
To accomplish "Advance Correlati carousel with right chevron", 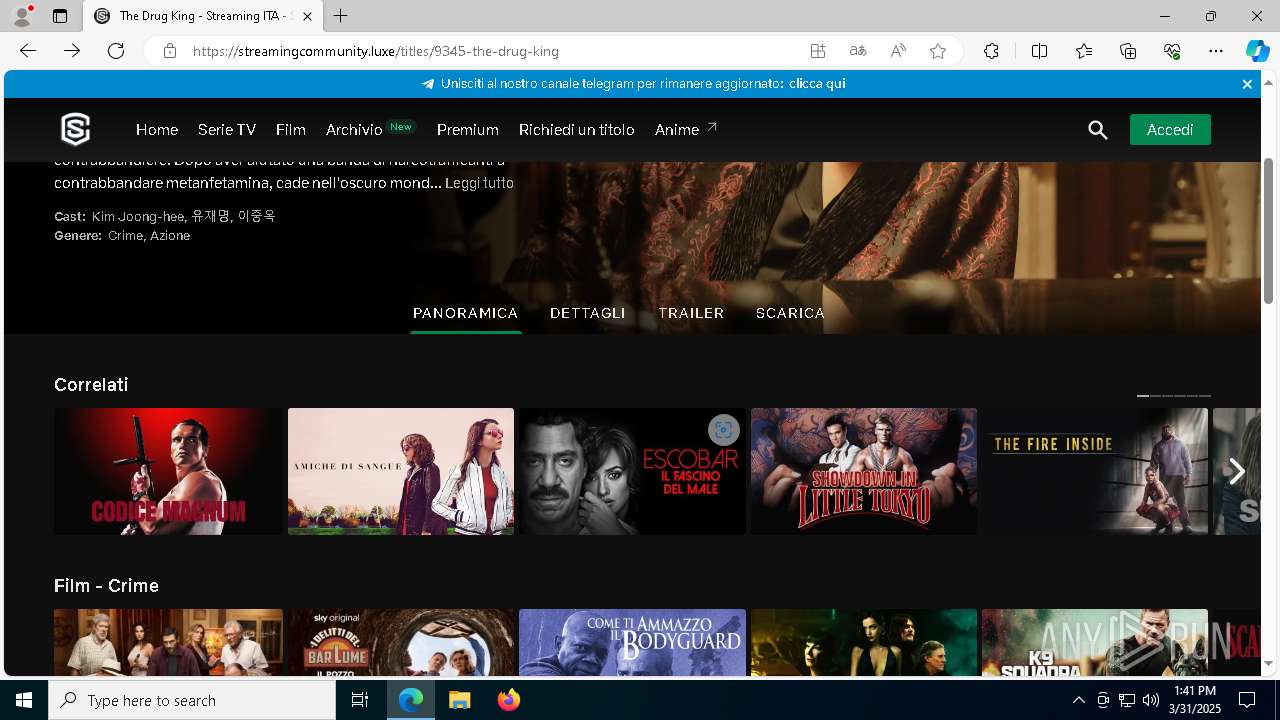I will point(1237,471).
